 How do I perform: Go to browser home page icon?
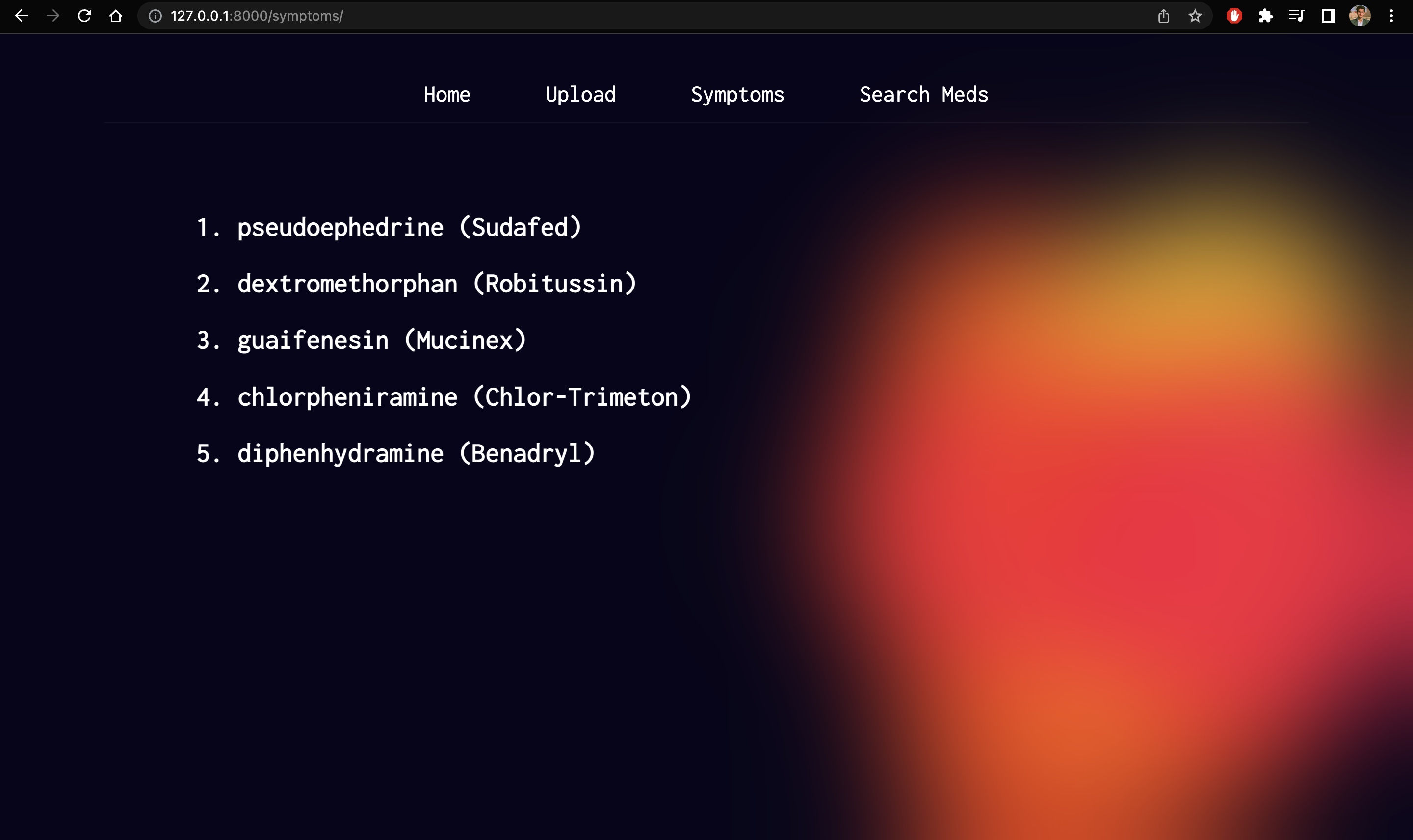click(x=116, y=16)
